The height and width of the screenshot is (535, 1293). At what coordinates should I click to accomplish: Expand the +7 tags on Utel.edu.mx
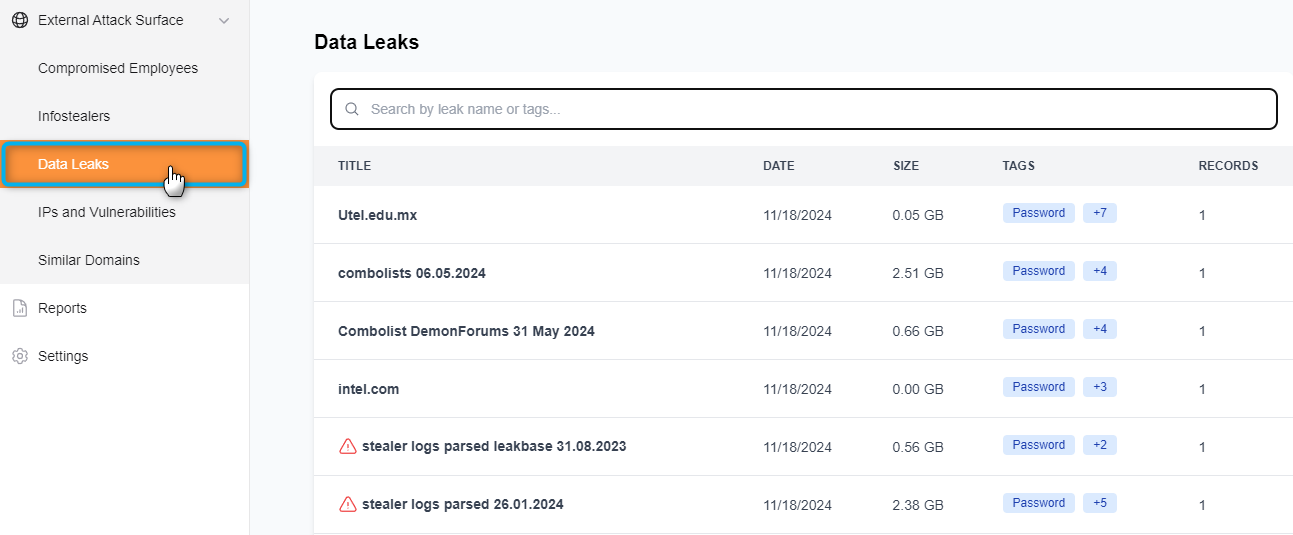click(x=1099, y=213)
